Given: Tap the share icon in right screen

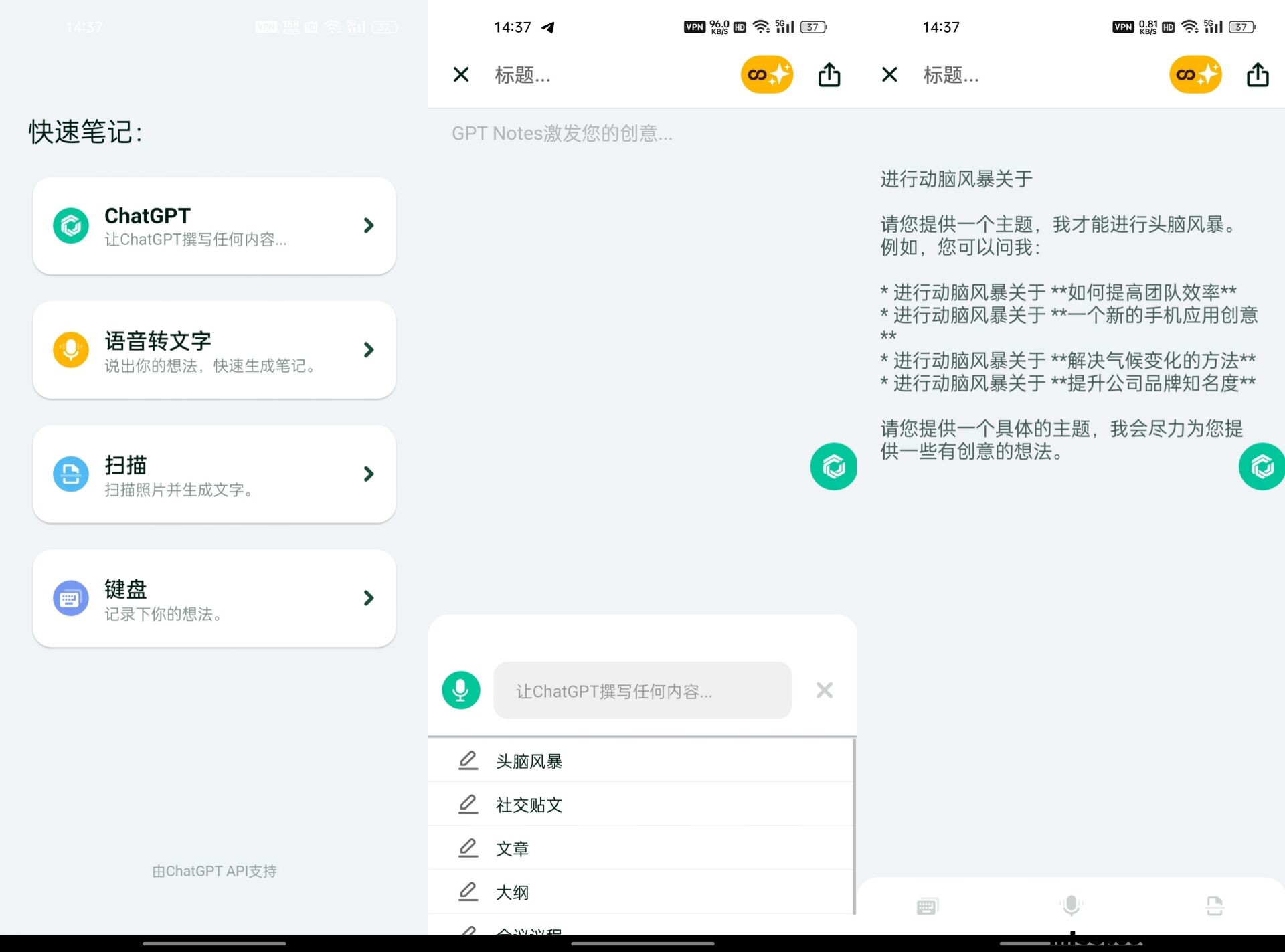Looking at the screenshot, I should [x=1258, y=74].
